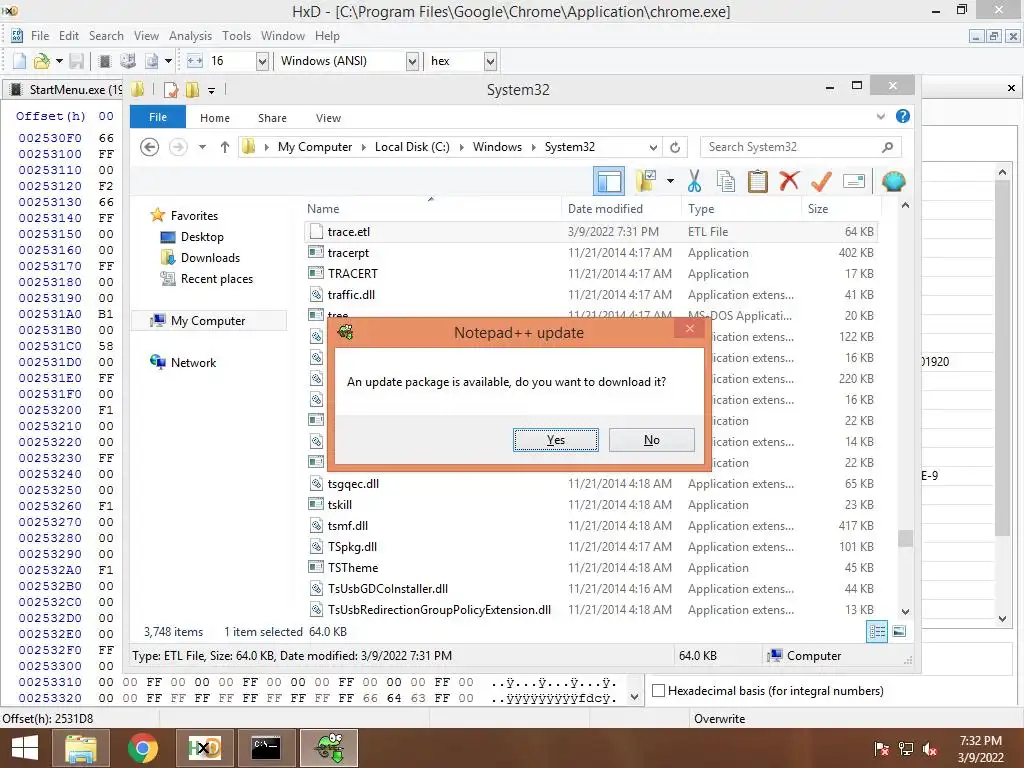Open the HxD Analysis menu
This screenshot has height=768, width=1024.
point(190,36)
